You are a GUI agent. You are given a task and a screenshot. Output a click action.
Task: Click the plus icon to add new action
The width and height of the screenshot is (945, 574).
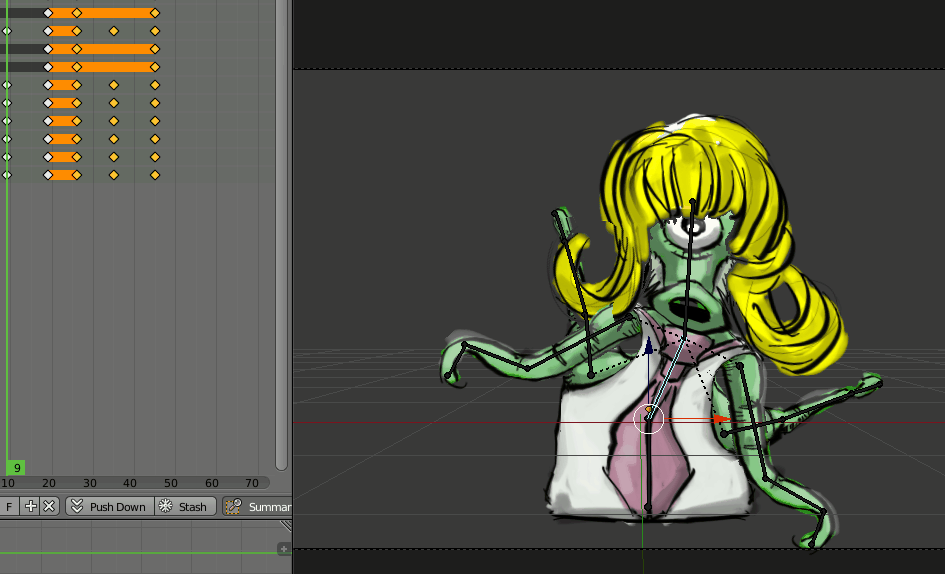point(31,507)
